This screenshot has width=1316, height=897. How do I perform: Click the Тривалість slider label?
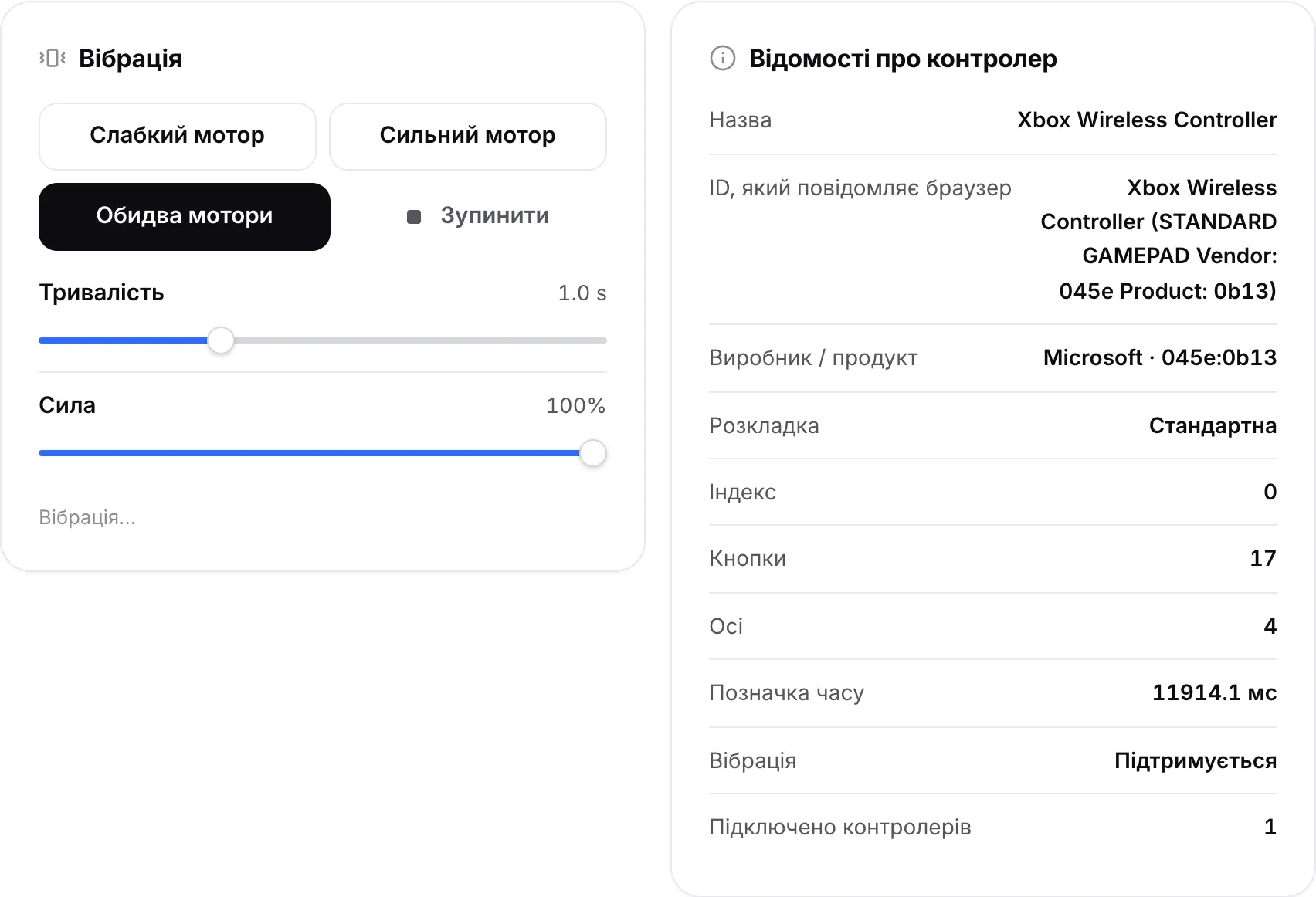(102, 293)
